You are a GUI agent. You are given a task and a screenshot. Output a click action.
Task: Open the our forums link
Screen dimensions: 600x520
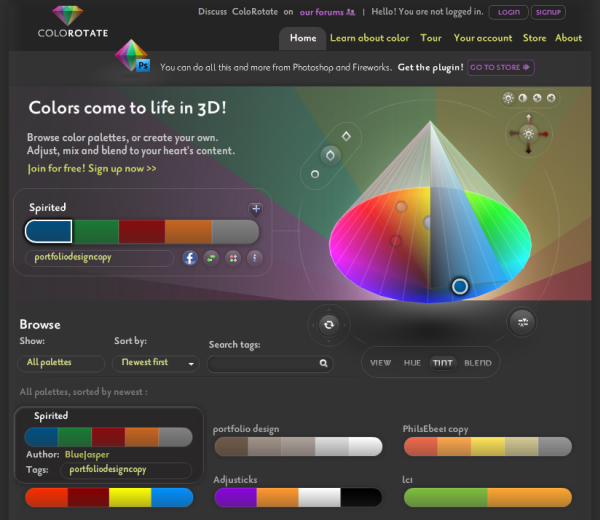(321, 12)
